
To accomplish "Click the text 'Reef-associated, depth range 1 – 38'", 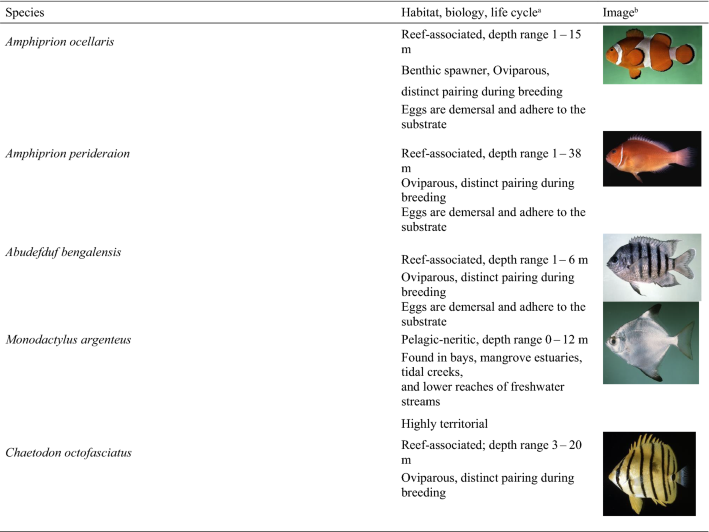I will pos(491,153).
